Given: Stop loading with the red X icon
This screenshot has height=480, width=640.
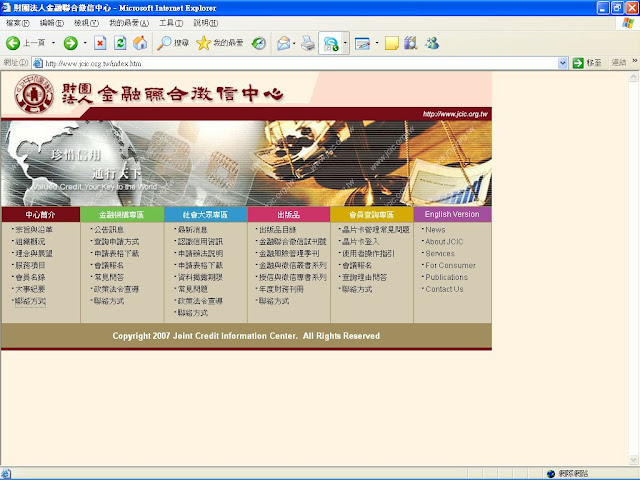Looking at the screenshot, I should pos(100,43).
